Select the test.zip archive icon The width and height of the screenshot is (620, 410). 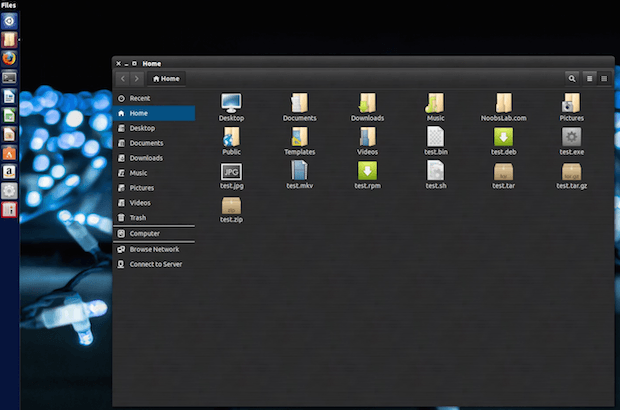(x=231, y=210)
